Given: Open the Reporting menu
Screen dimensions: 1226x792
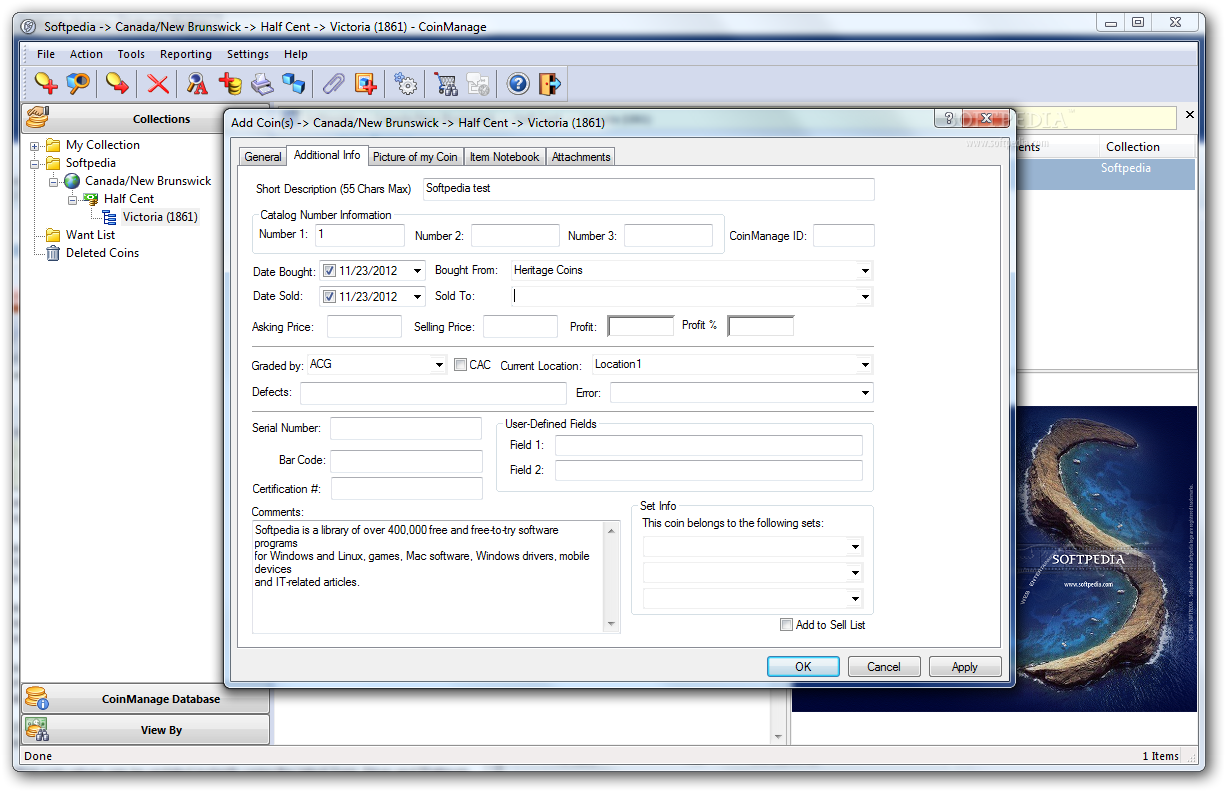Looking at the screenshot, I should click(x=186, y=54).
